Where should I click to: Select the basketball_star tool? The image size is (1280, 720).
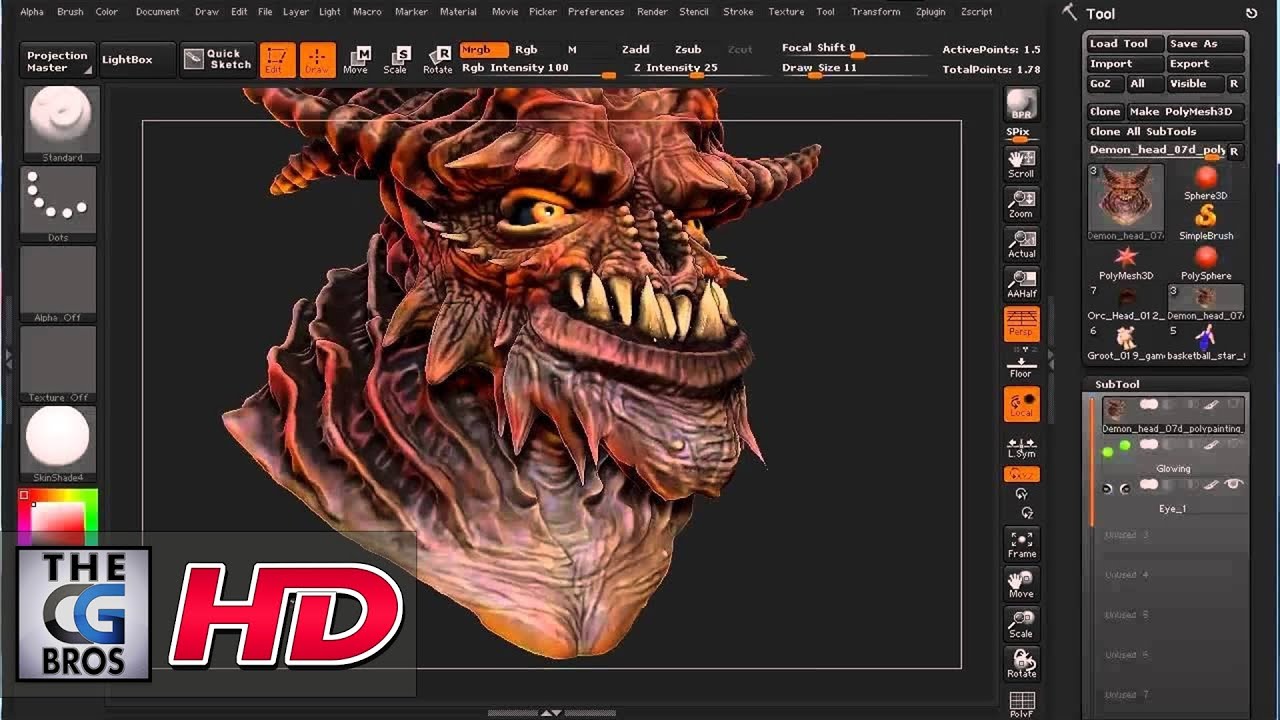coord(1206,344)
